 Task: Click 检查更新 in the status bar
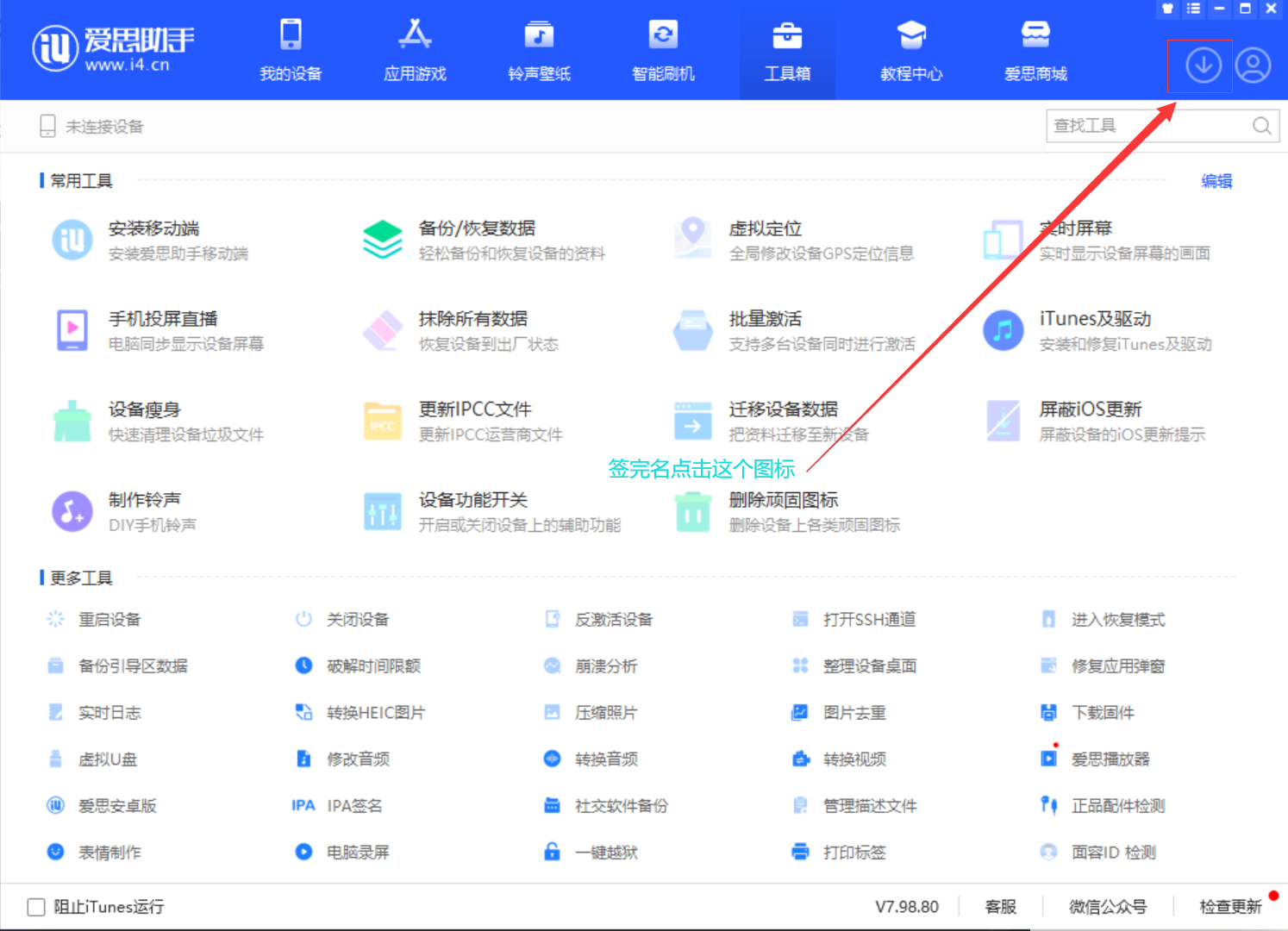1230,907
